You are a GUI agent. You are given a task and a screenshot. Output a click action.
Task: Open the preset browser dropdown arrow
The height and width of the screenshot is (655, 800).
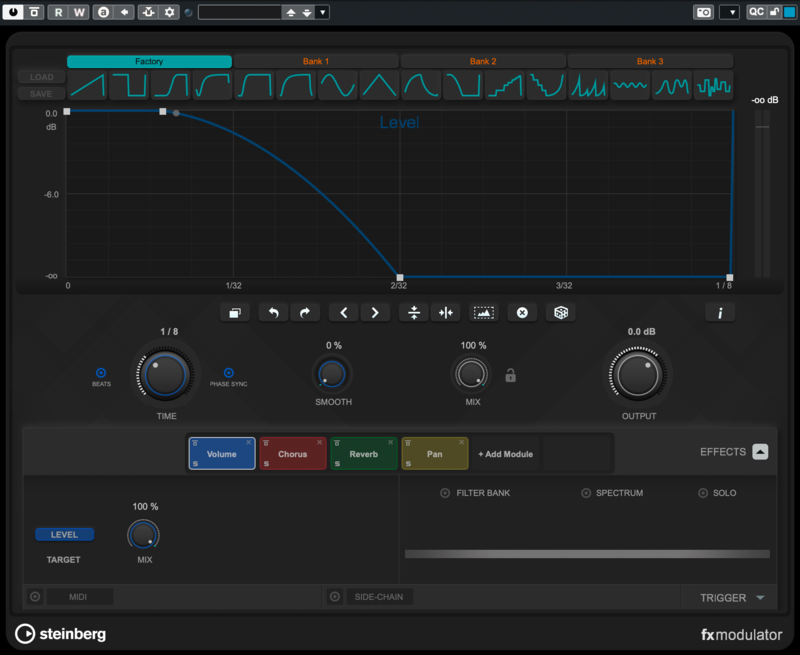pos(322,12)
